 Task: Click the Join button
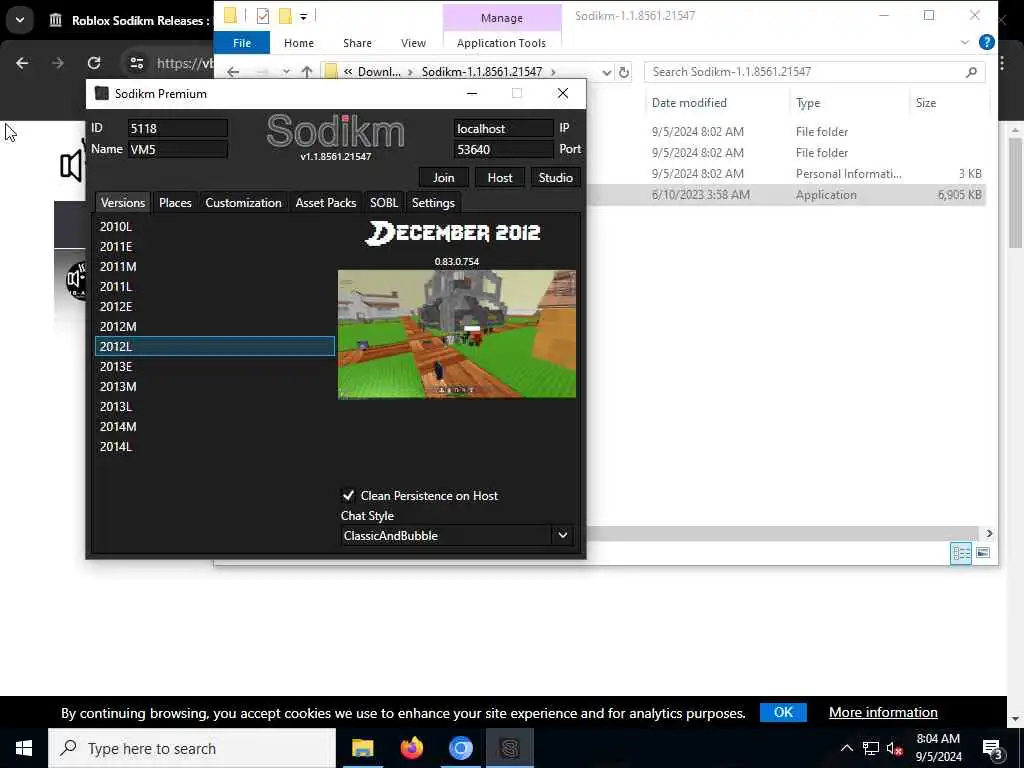point(443,178)
